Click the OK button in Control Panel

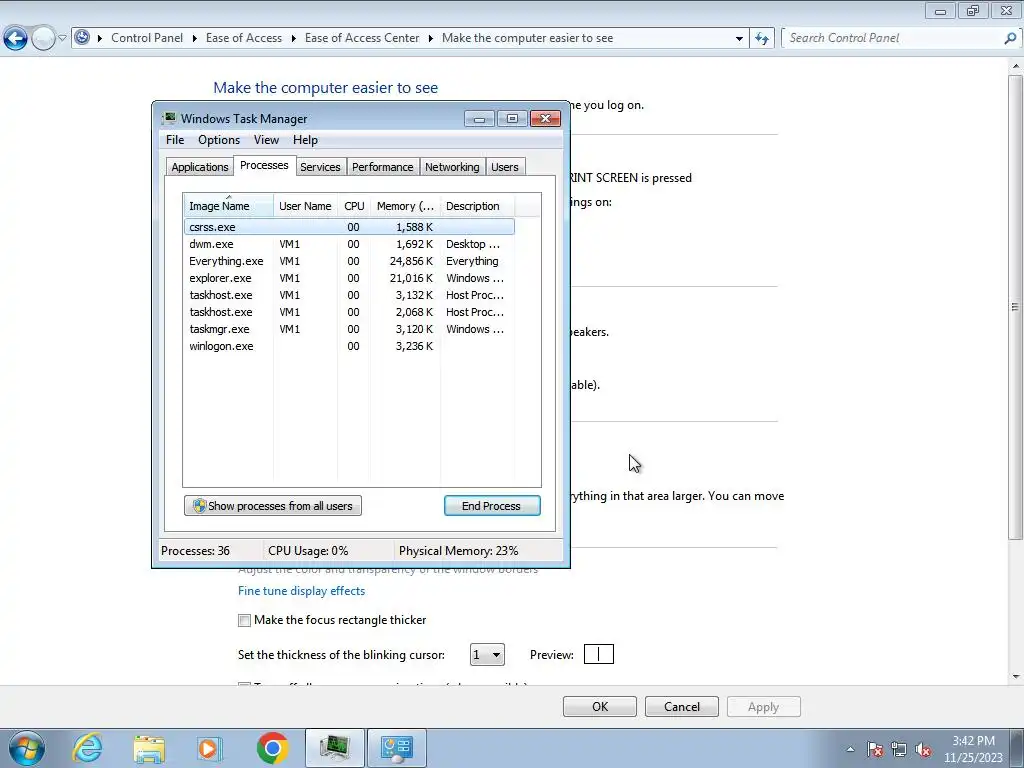600,707
